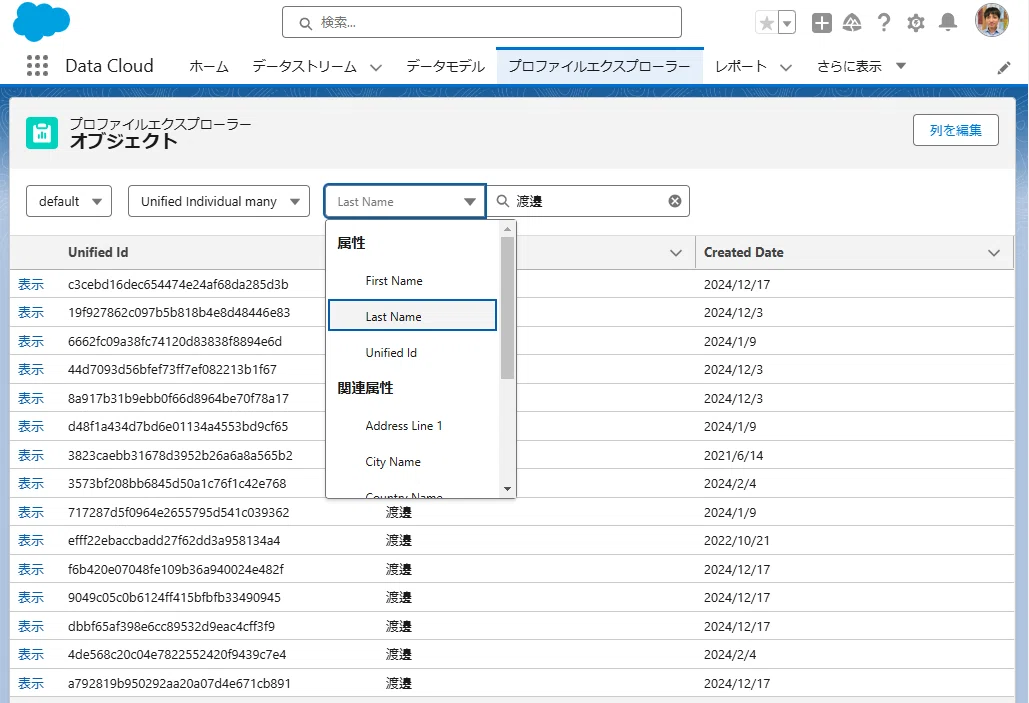Open the setup gear icon

point(915,23)
